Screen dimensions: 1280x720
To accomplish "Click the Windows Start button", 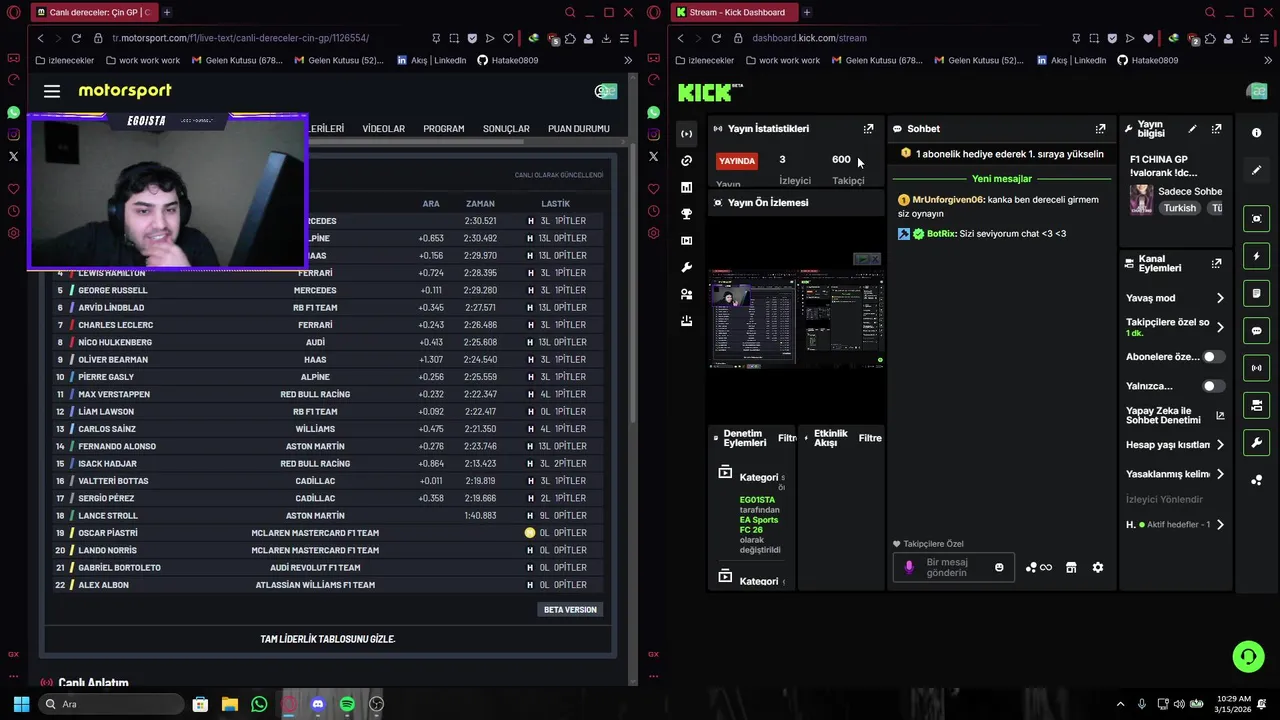I will point(21,704).
